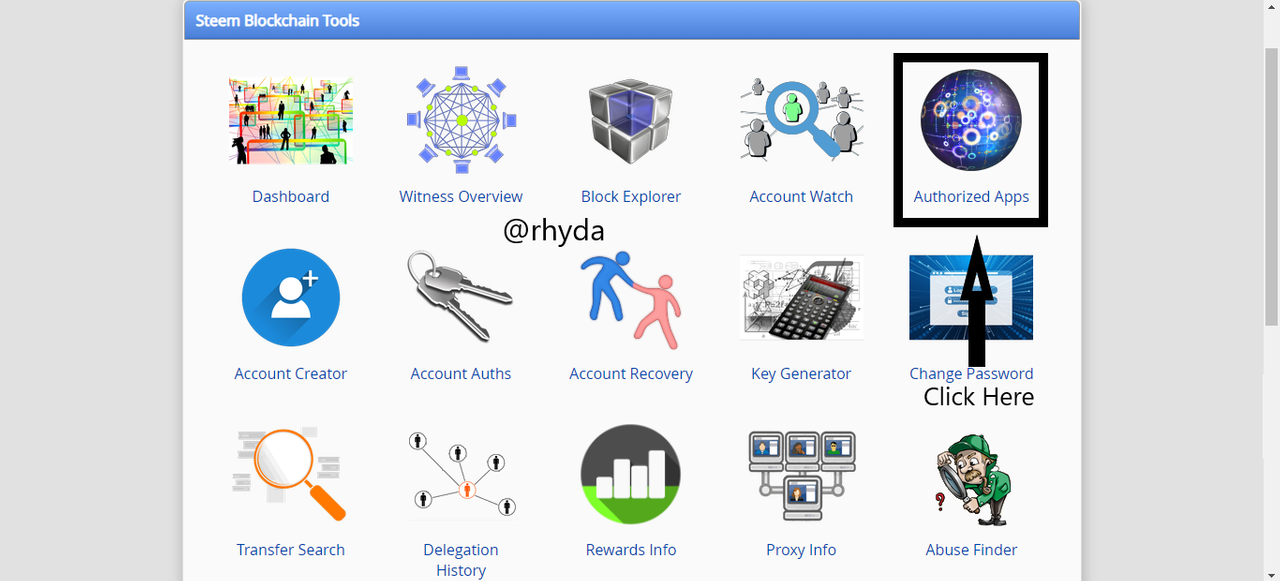This screenshot has height=581, width=1280.
Task: Click the Steem Blockchain Tools panel header
Action: point(632,20)
